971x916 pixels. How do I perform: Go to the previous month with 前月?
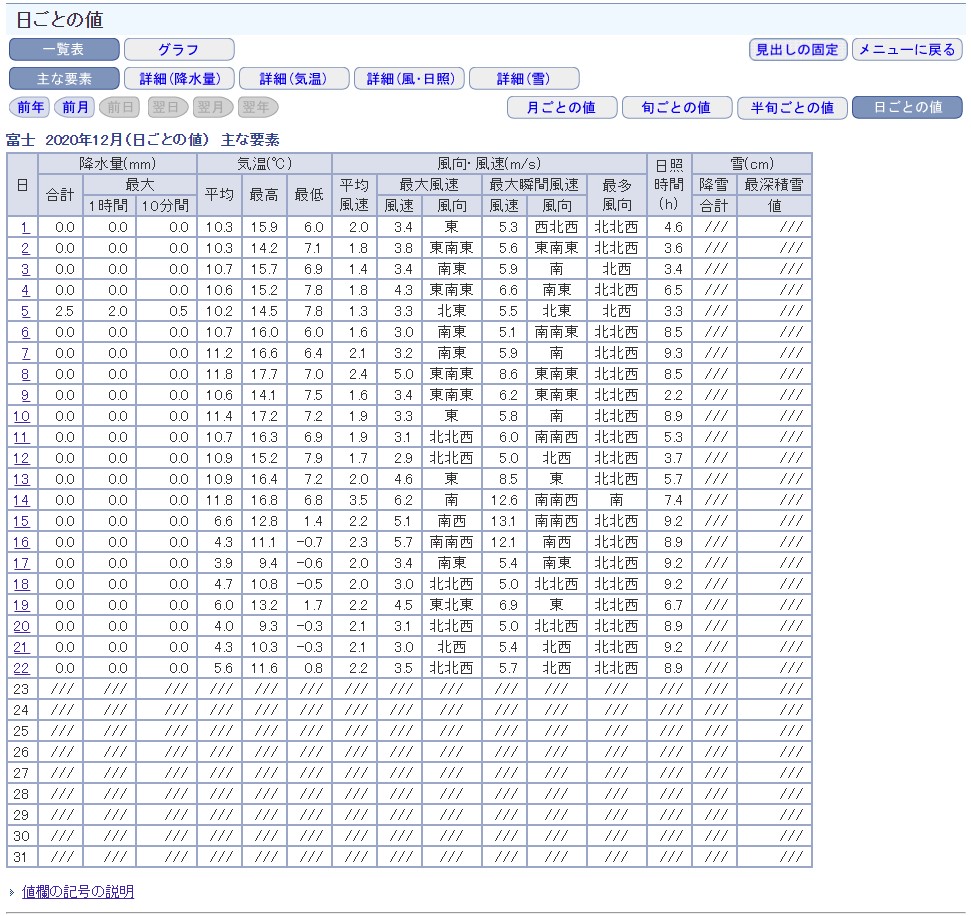pos(75,107)
